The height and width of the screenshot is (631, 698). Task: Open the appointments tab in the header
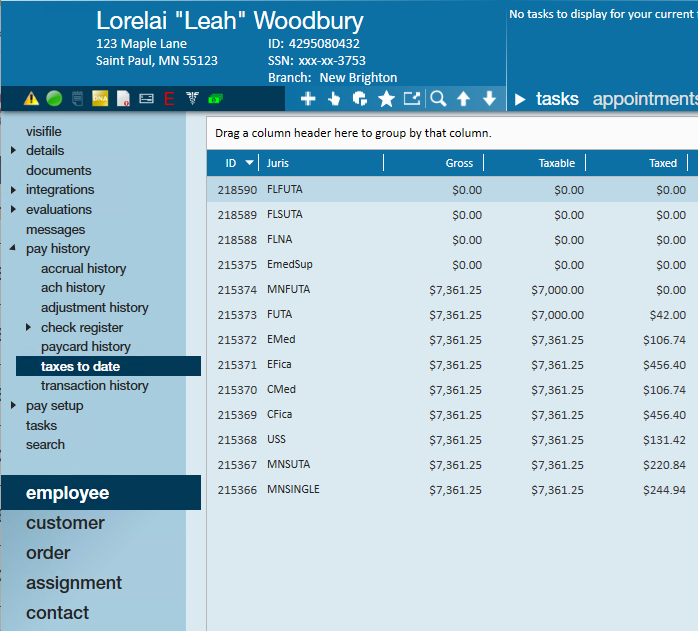pos(645,99)
